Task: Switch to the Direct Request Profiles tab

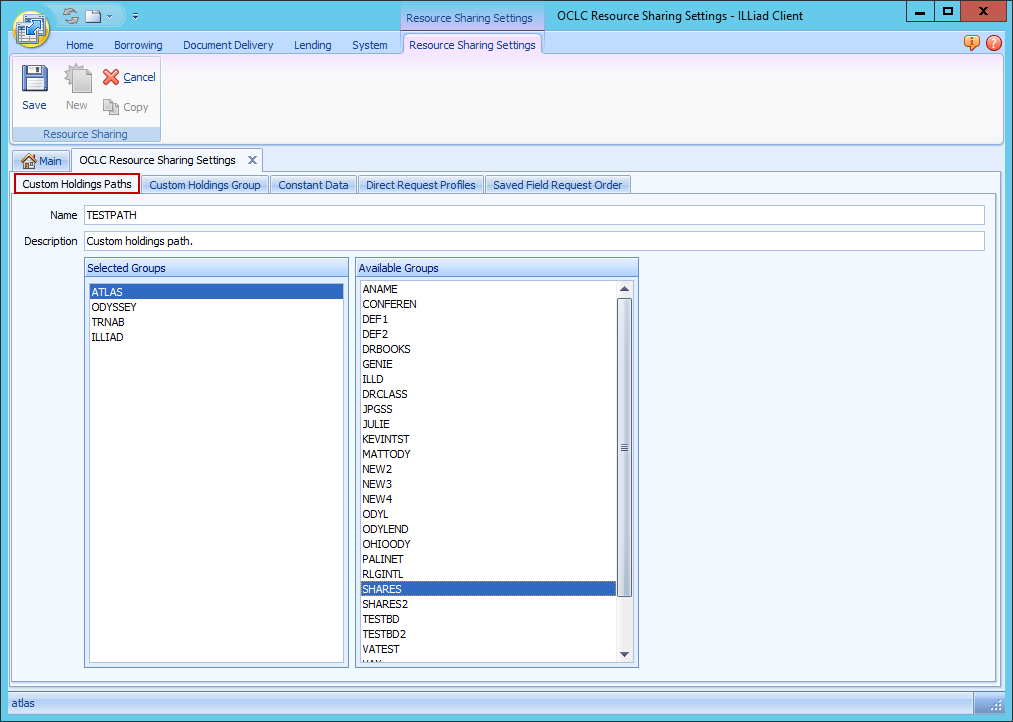Action: coord(420,184)
